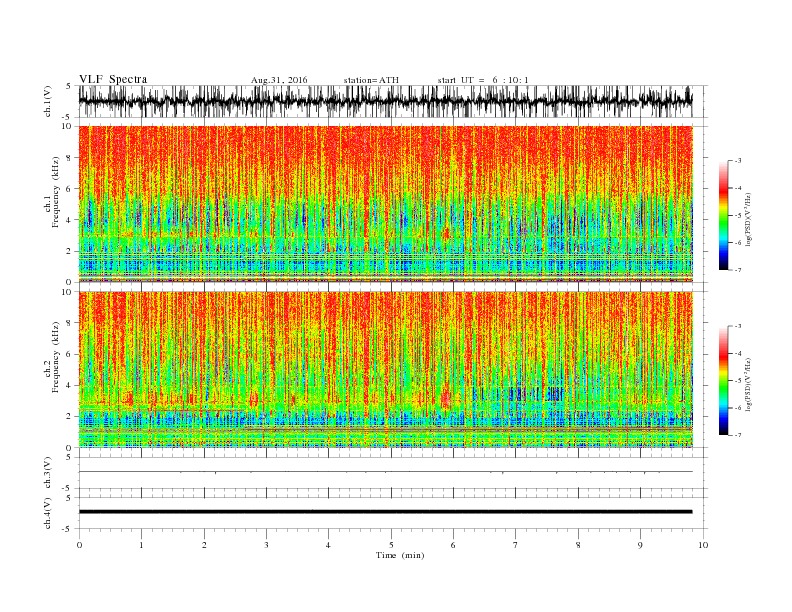The width and height of the screenshot is (792, 612).
Task: Click tick label "8" on the Time axis
Action: pyautogui.click(x=578, y=545)
